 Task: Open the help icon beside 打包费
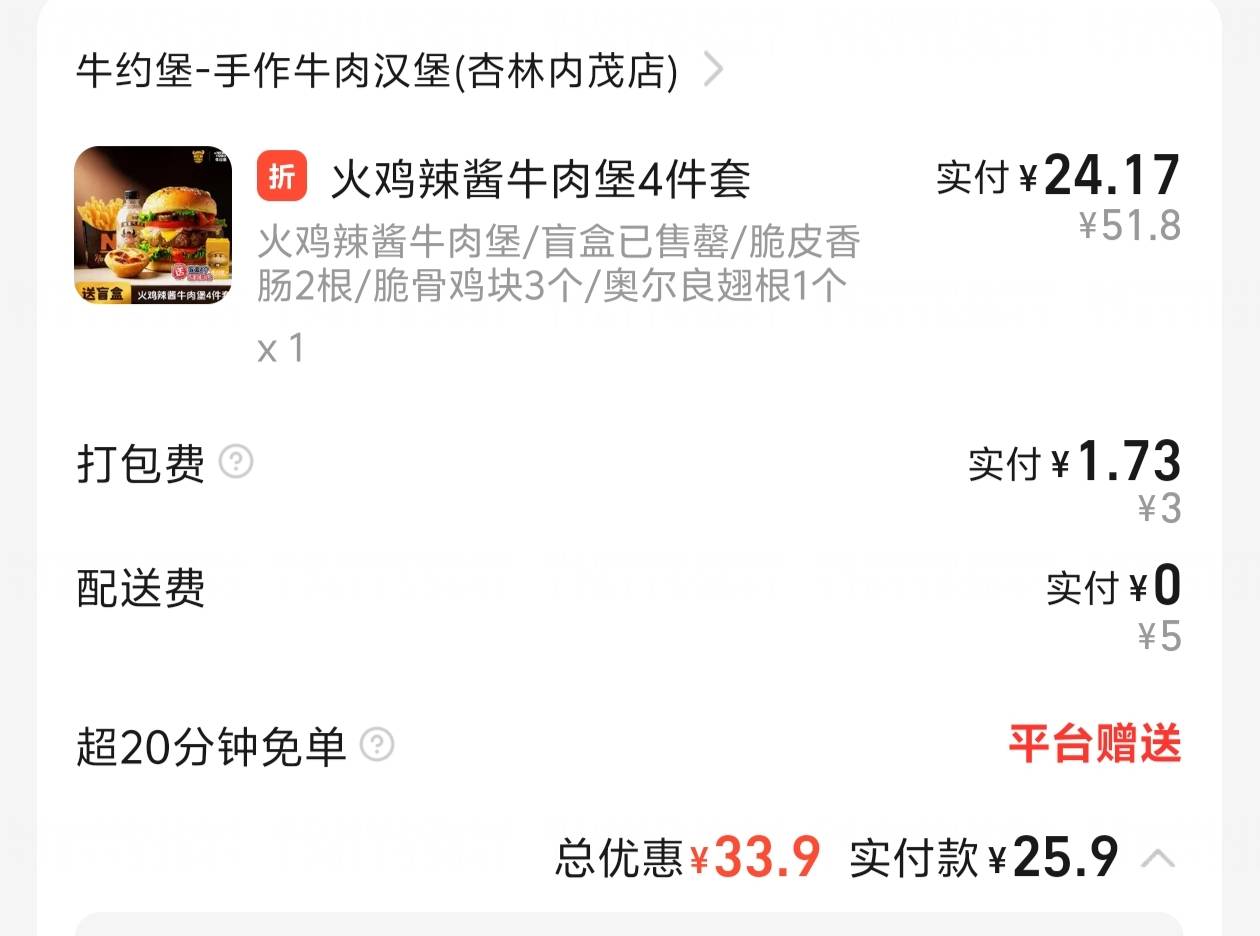[x=236, y=463]
